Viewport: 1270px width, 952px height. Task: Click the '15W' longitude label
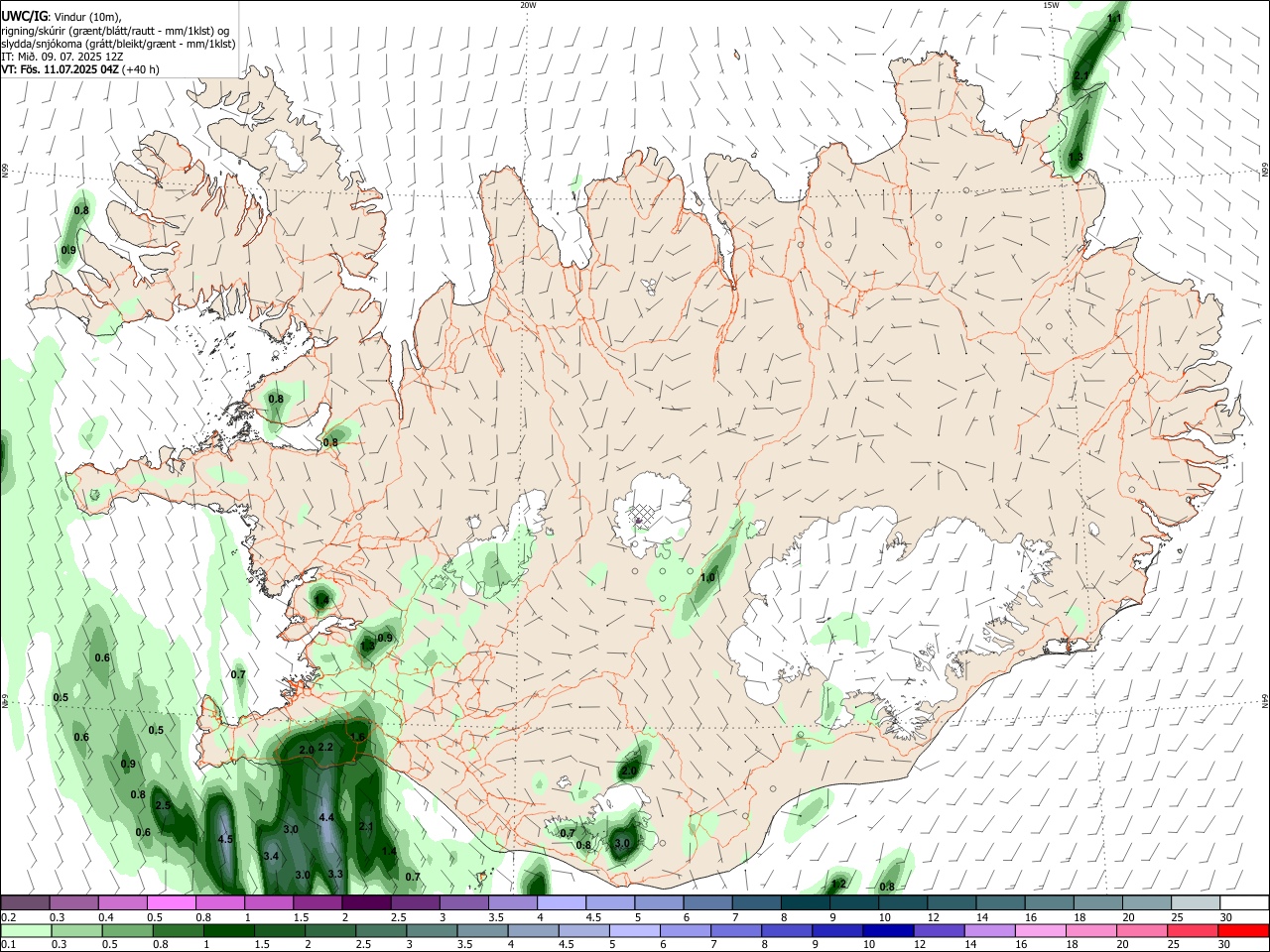pyautogui.click(x=1051, y=5)
